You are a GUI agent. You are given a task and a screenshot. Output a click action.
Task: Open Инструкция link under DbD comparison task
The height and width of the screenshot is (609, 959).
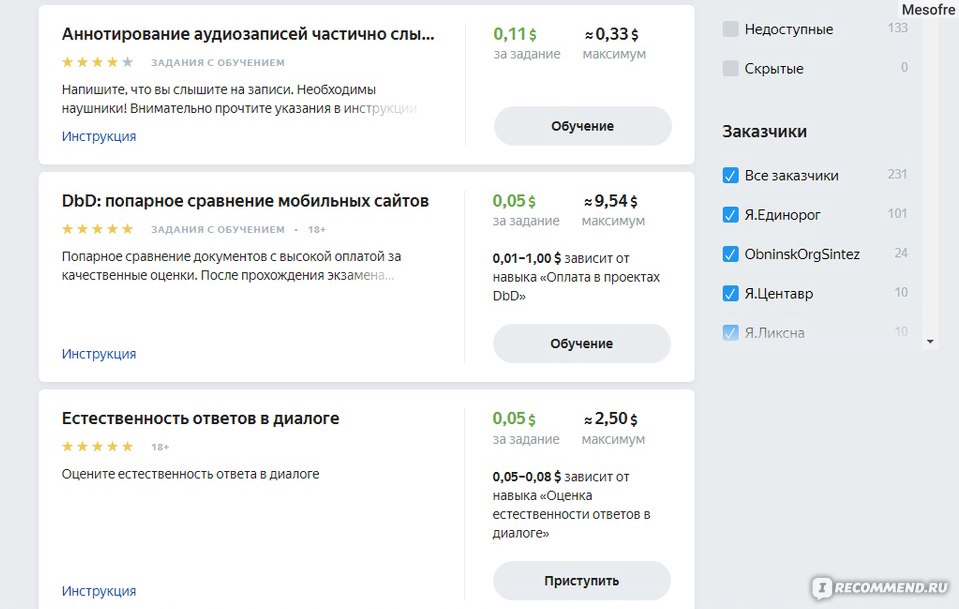tap(99, 354)
